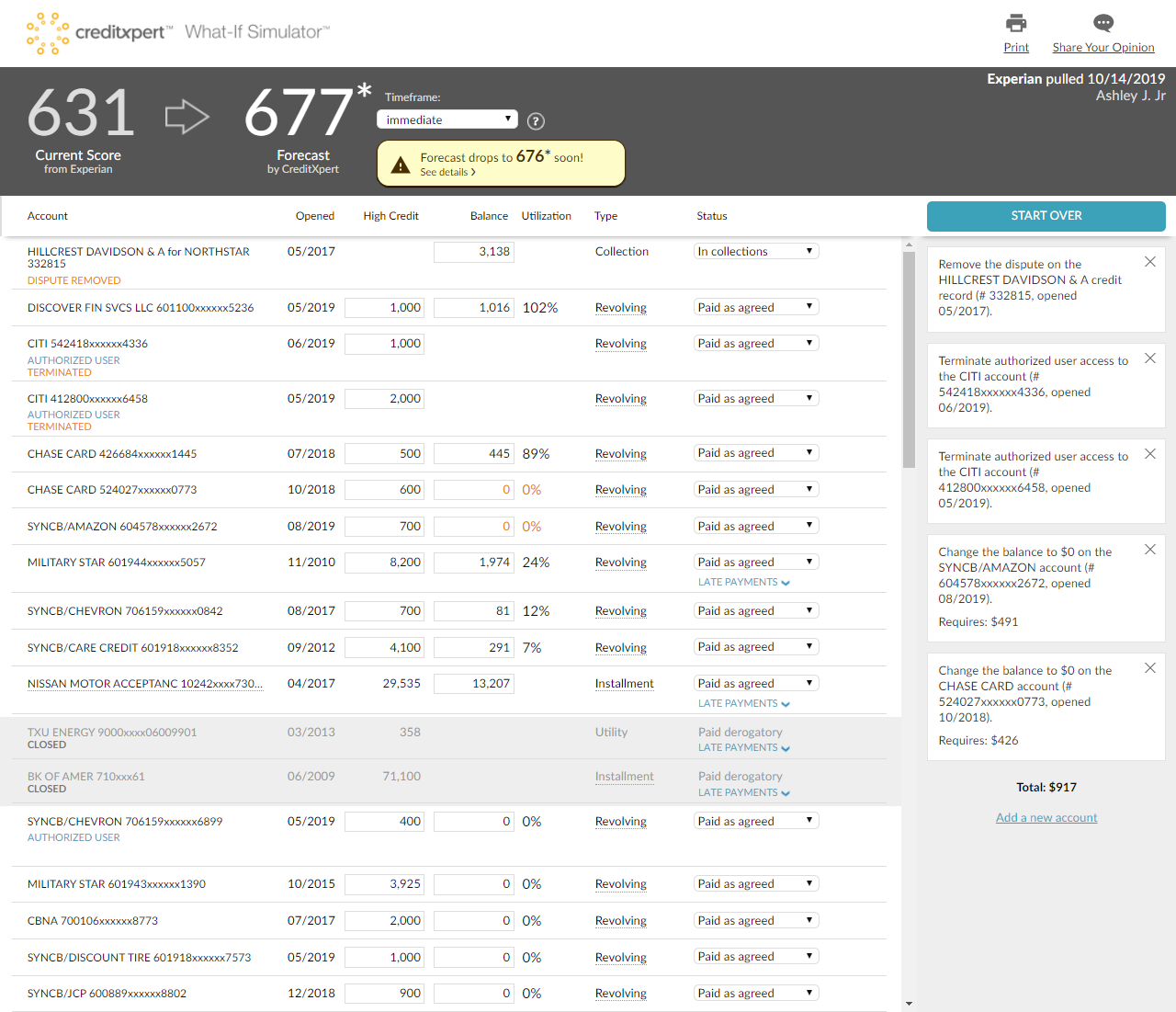Image resolution: width=1176 pixels, height=1012 pixels.
Task: Click the forecast score 677
Action: (300, 113)
